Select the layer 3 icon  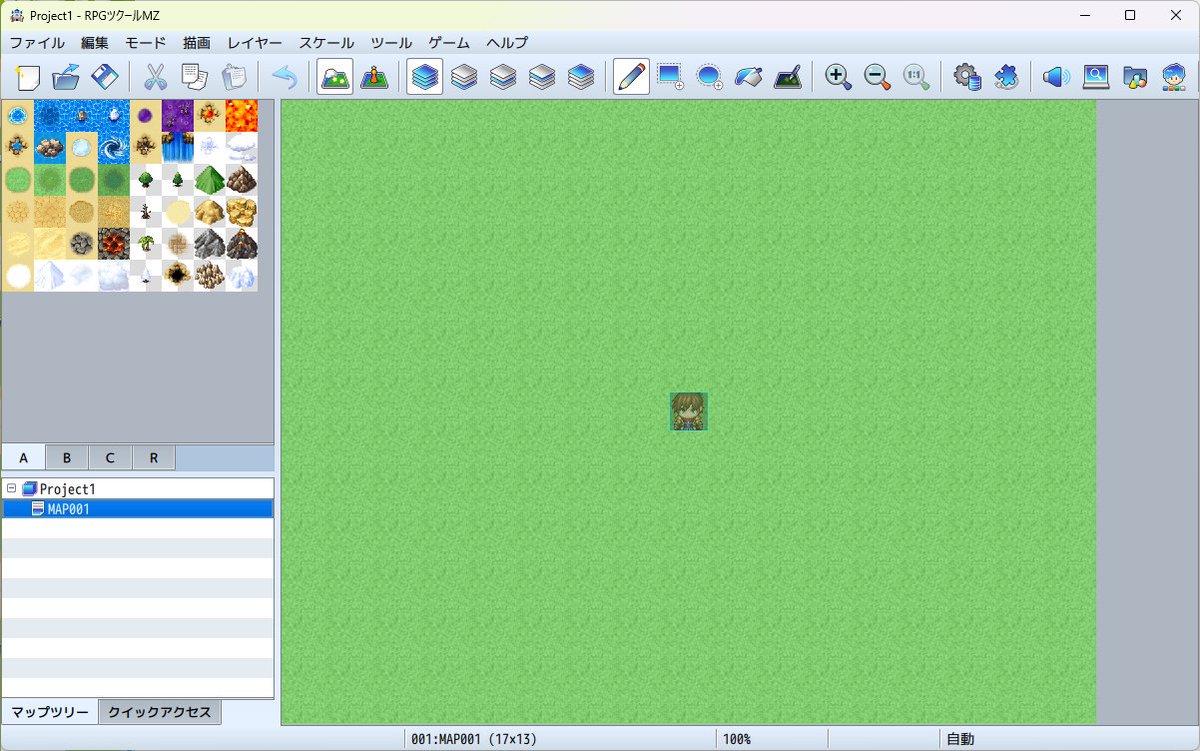pos(542,77)
